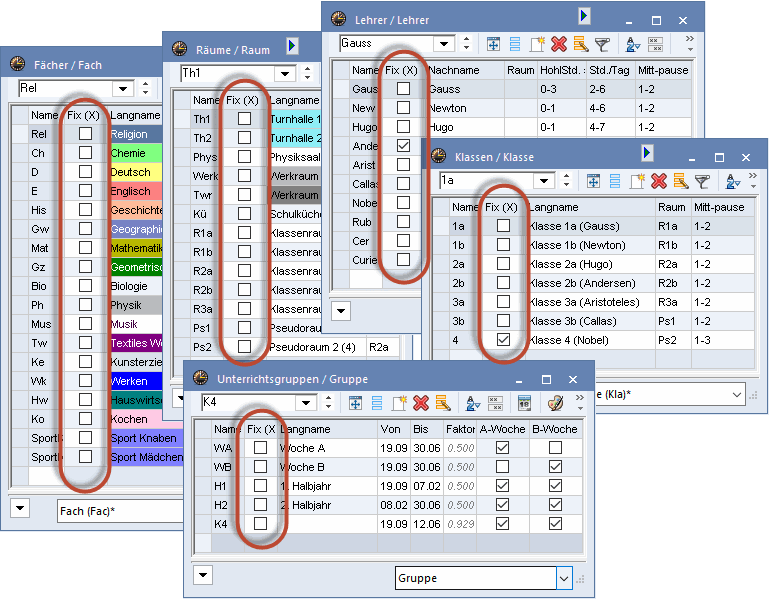
Task: Uncheck Fix (X) for teacher Ande
Action: coord(403,145)
